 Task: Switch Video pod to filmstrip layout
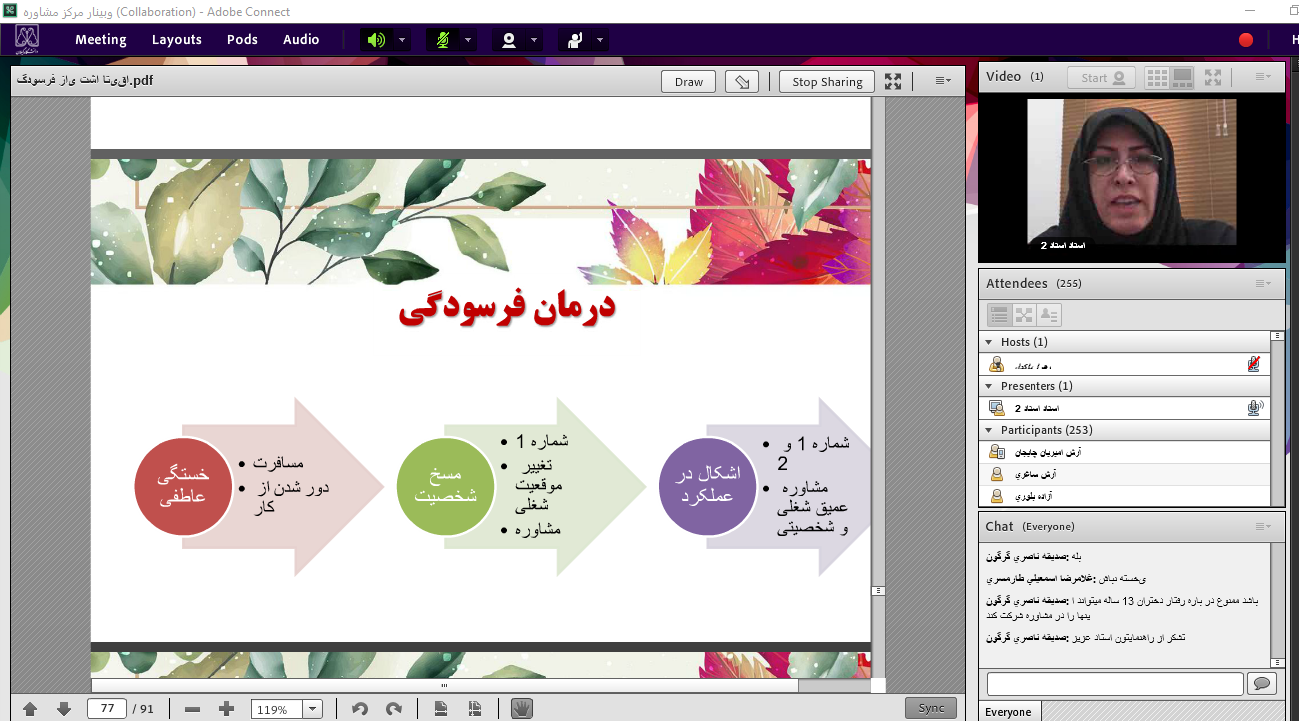1182,78
